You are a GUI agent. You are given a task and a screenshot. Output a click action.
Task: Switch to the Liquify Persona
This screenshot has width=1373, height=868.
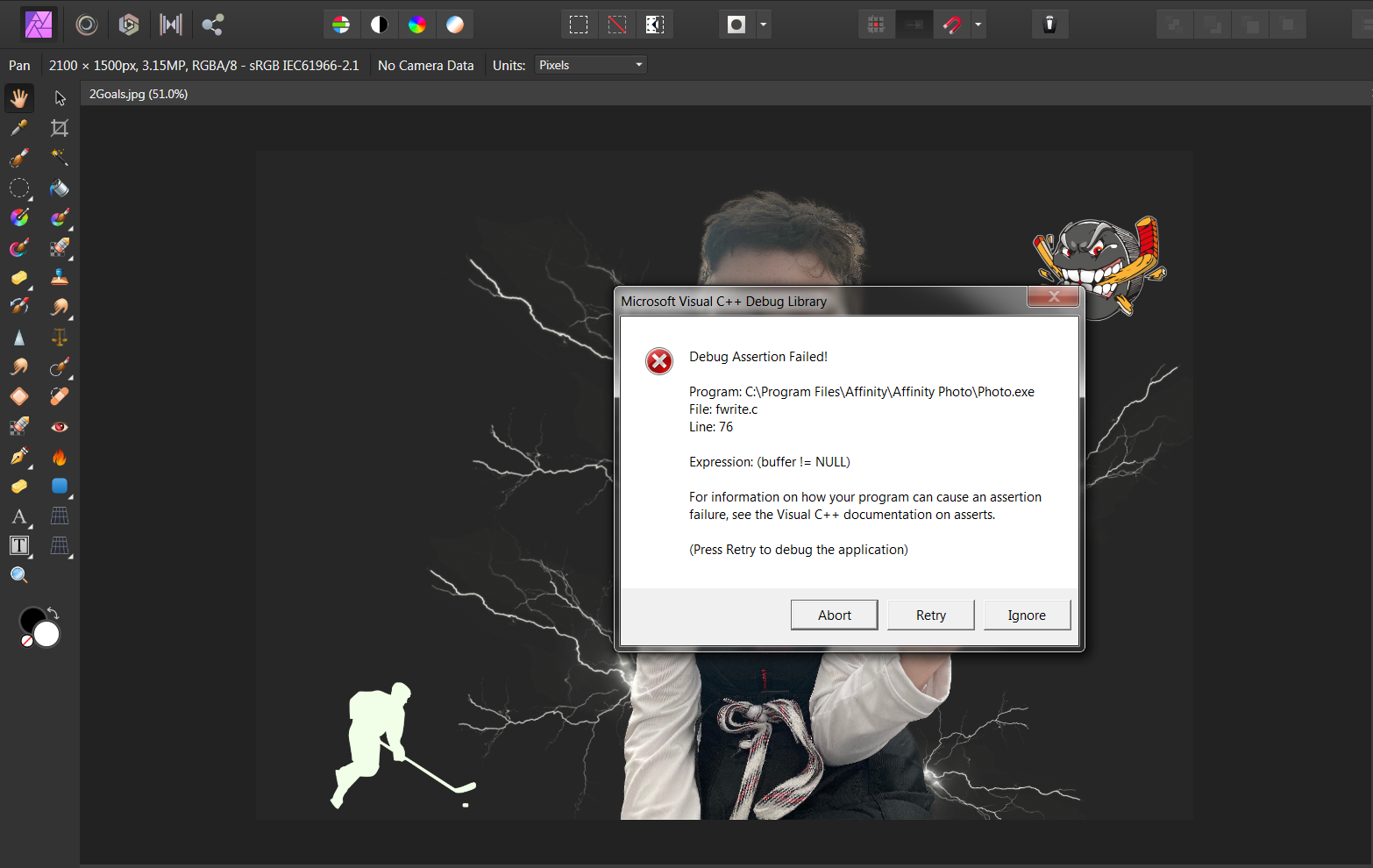[x=86, y=25]
